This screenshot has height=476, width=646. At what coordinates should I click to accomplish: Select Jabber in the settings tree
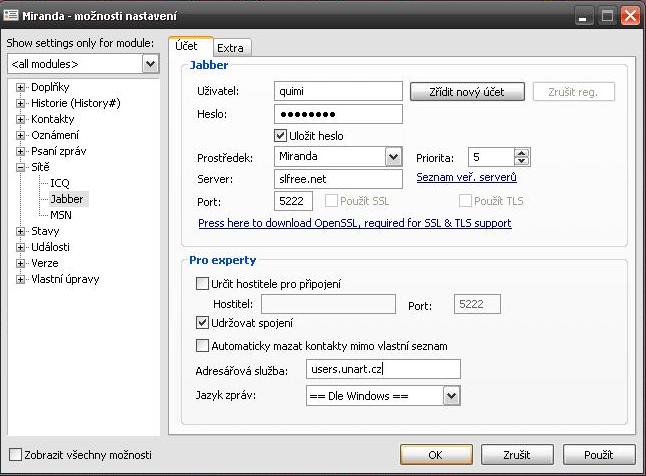[x=66, y=199]
